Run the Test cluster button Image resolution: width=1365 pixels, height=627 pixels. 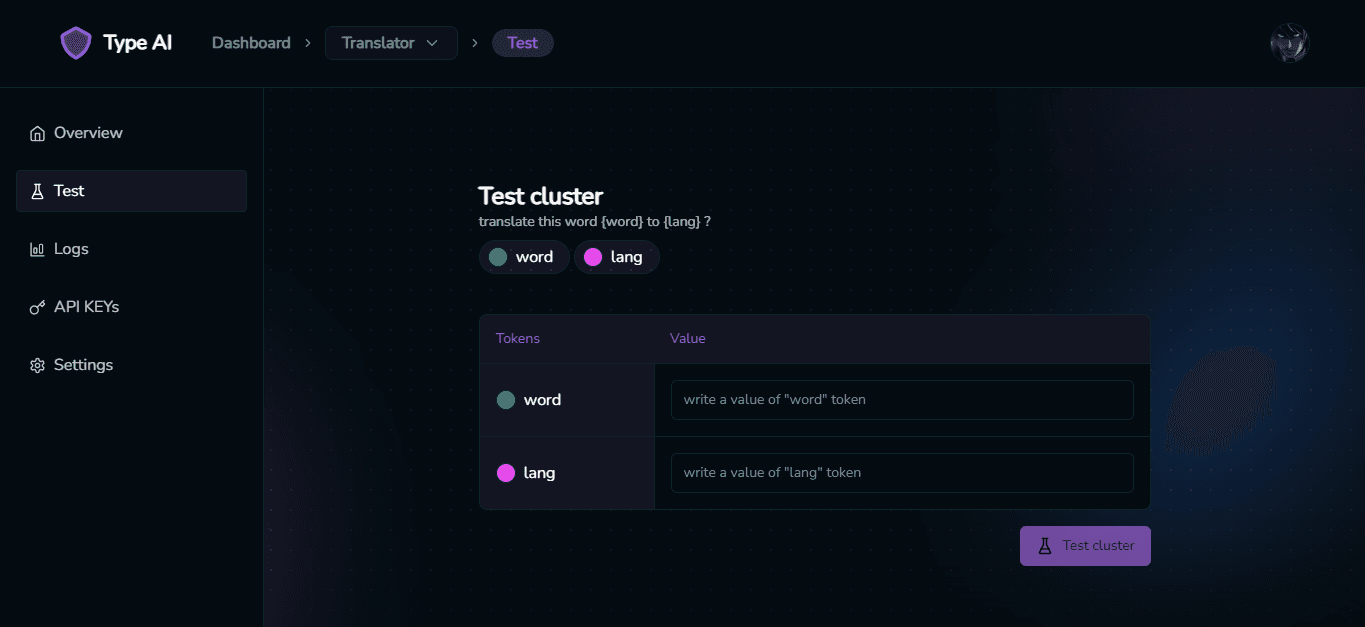(1085, 546)
